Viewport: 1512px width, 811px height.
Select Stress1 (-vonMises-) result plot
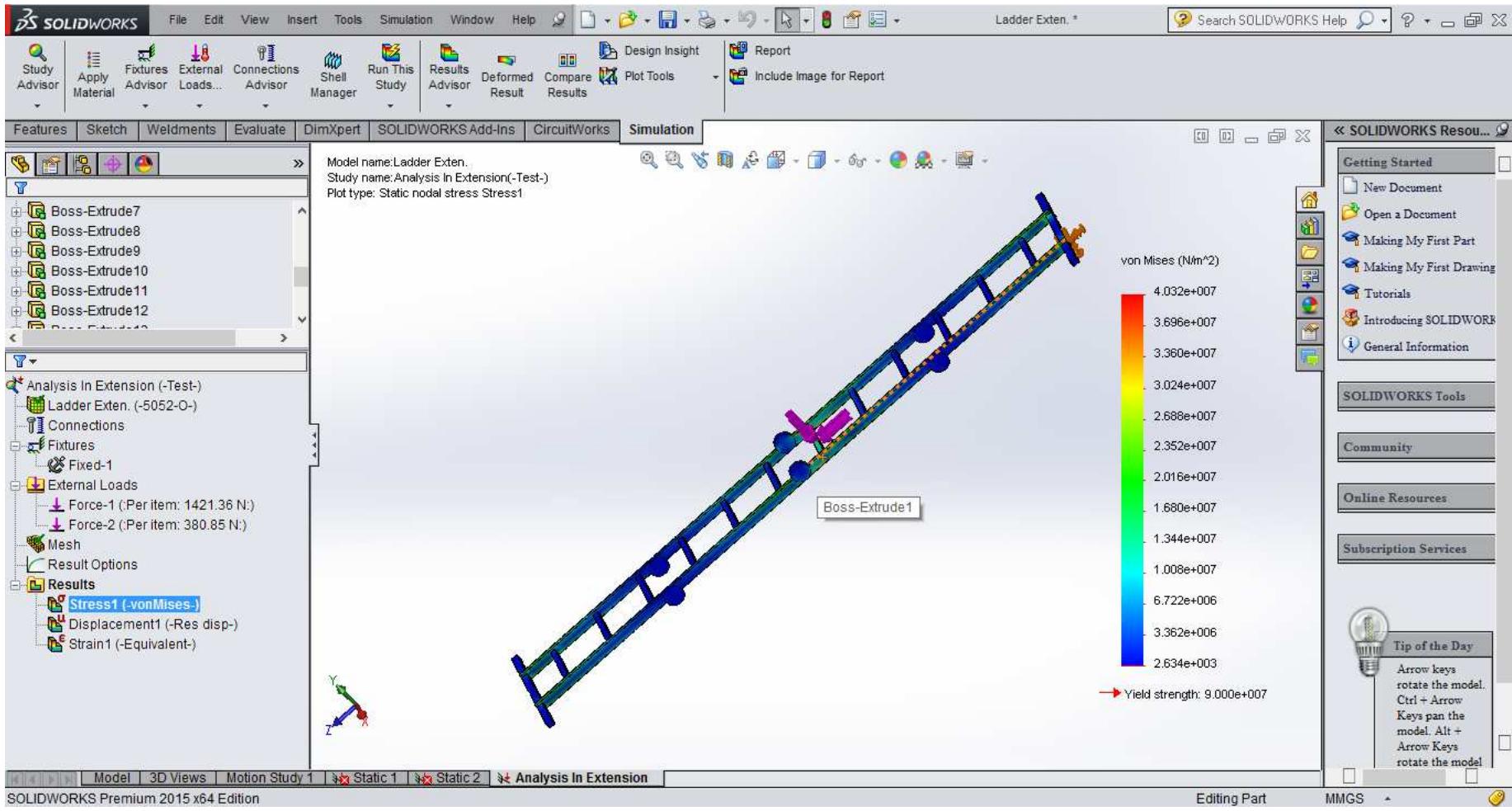[134, 605]
